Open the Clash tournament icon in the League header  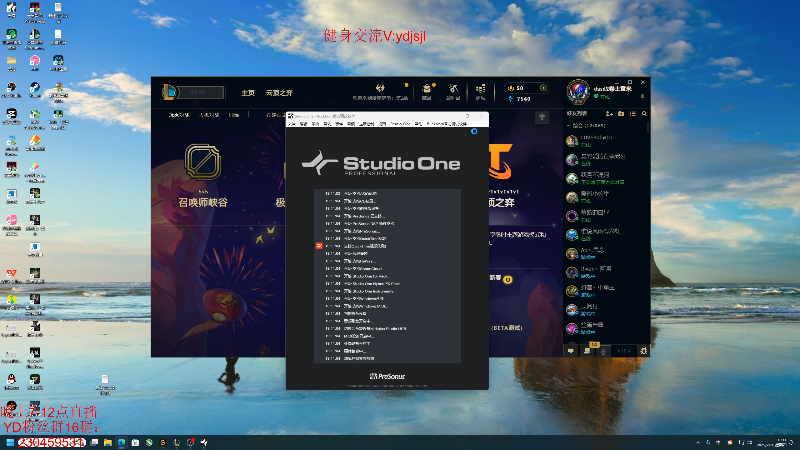[380, 88]
